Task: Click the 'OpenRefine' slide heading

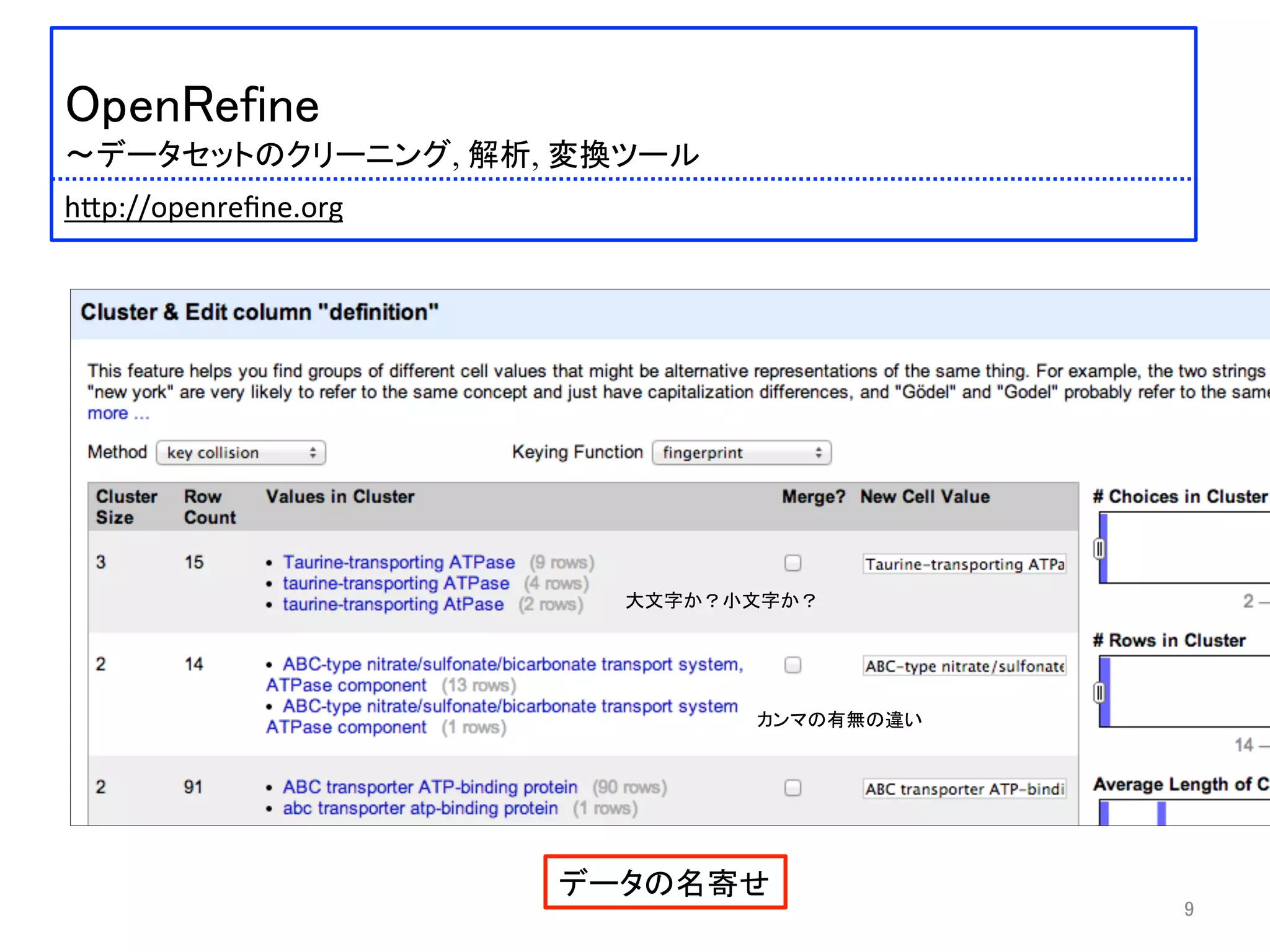Action: pos(192,105)
